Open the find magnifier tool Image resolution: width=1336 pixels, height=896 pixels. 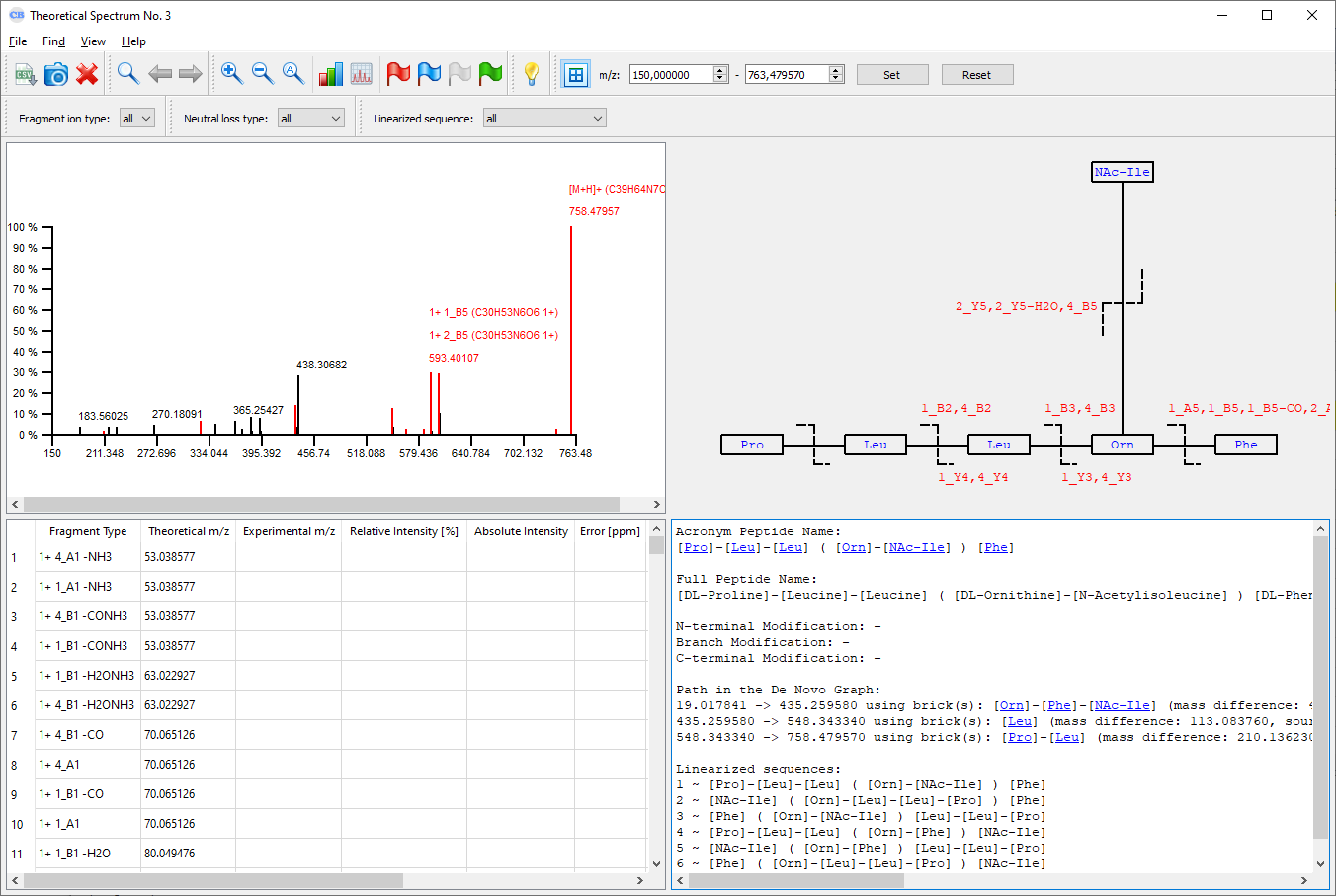127,74
